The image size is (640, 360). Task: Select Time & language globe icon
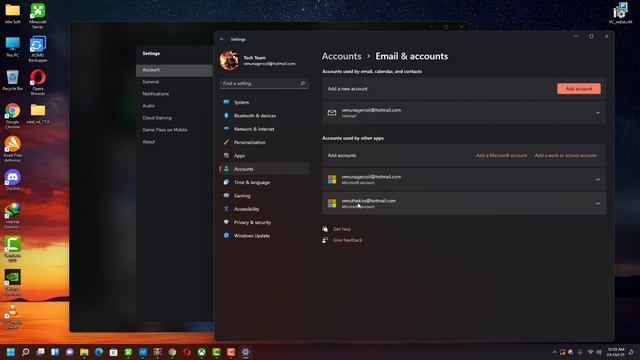tap(227, 182)
